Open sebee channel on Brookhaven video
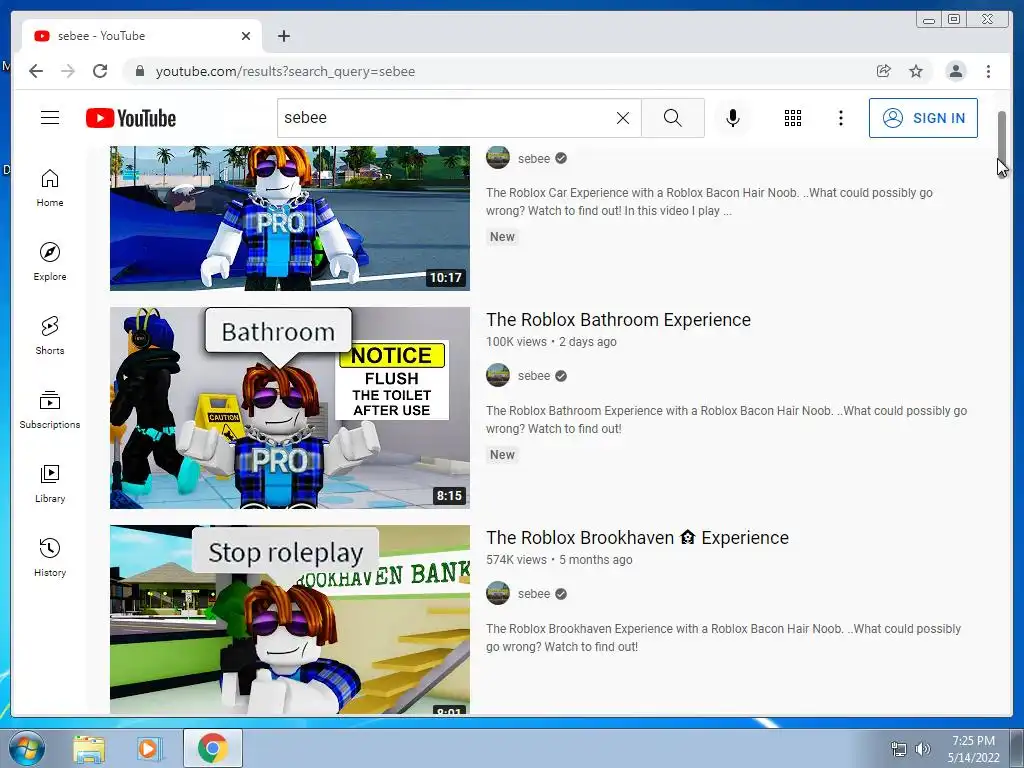The image size is (1024, 768). (x=534, y=594)
